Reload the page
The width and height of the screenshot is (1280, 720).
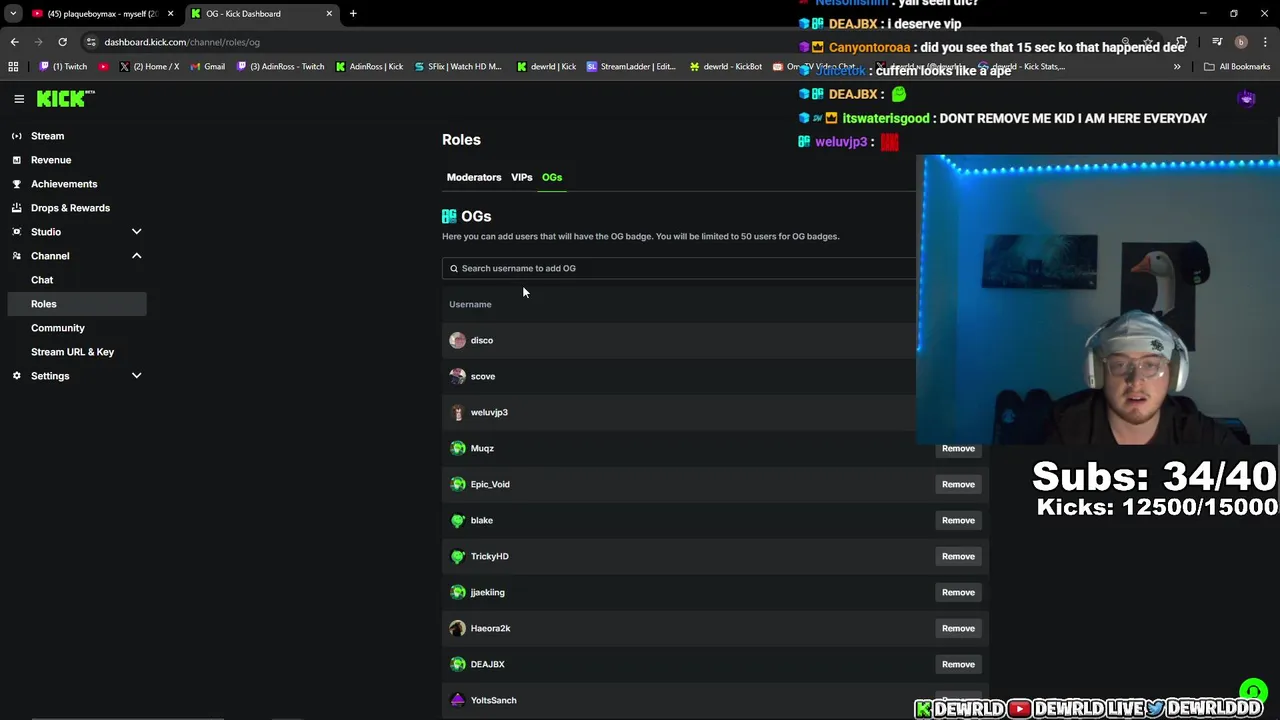[x=62, y=42]
